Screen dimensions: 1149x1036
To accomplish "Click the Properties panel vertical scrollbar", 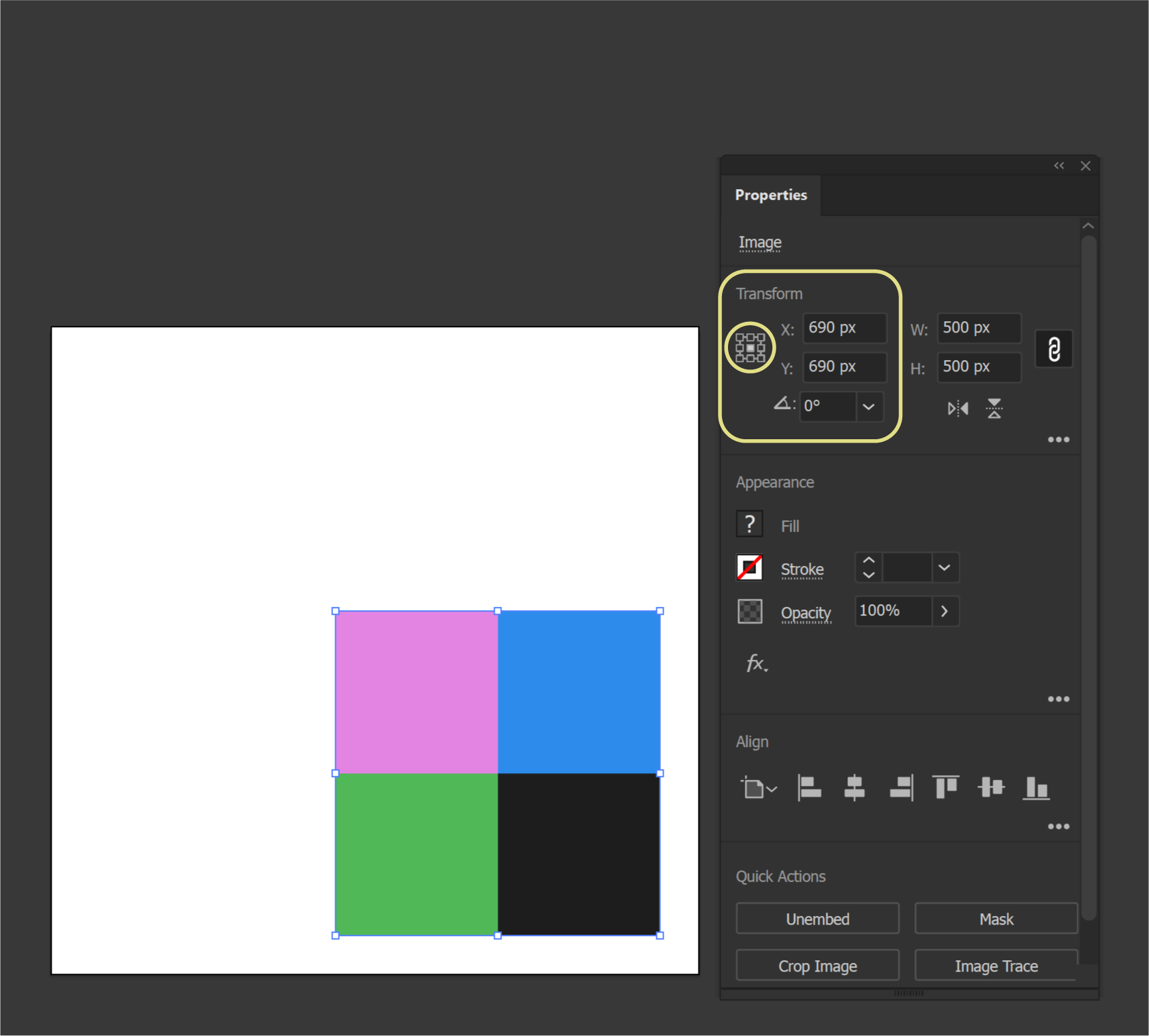I will 1089,577.
